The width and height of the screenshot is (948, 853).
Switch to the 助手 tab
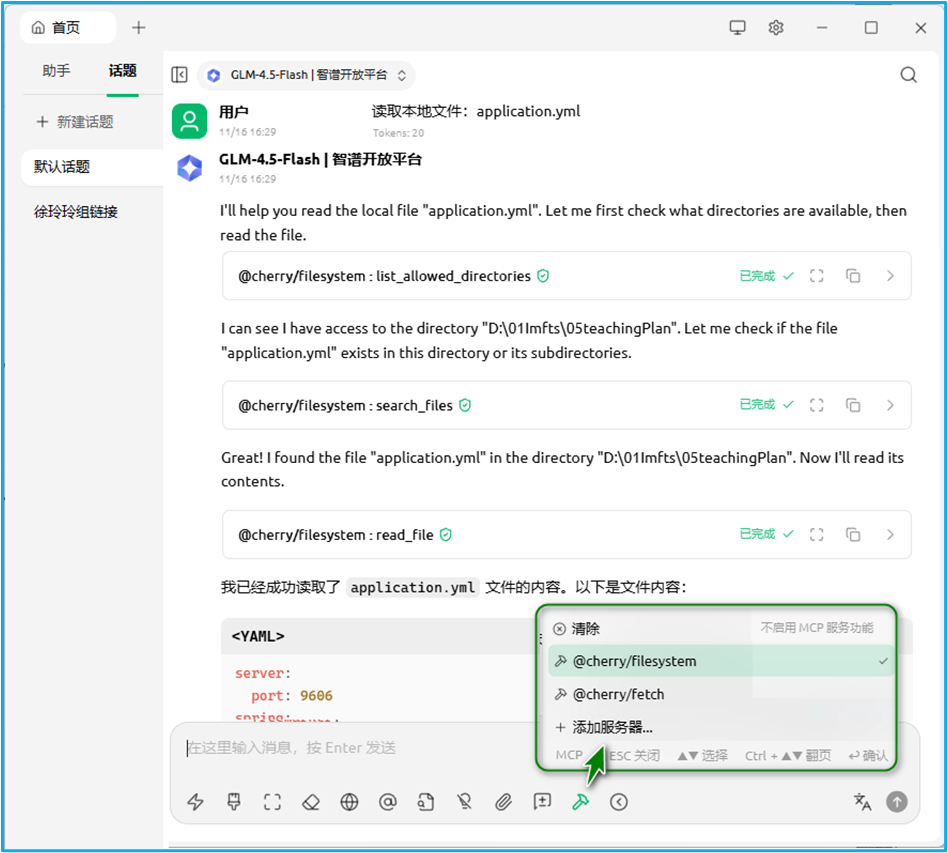click(56, 71)
